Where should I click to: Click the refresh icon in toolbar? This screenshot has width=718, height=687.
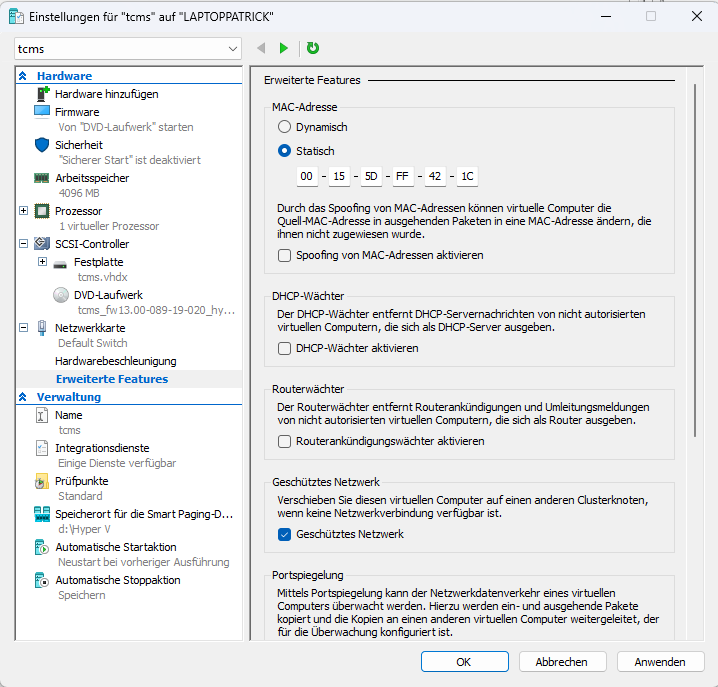pyautogui.click(x=313, y=48)
